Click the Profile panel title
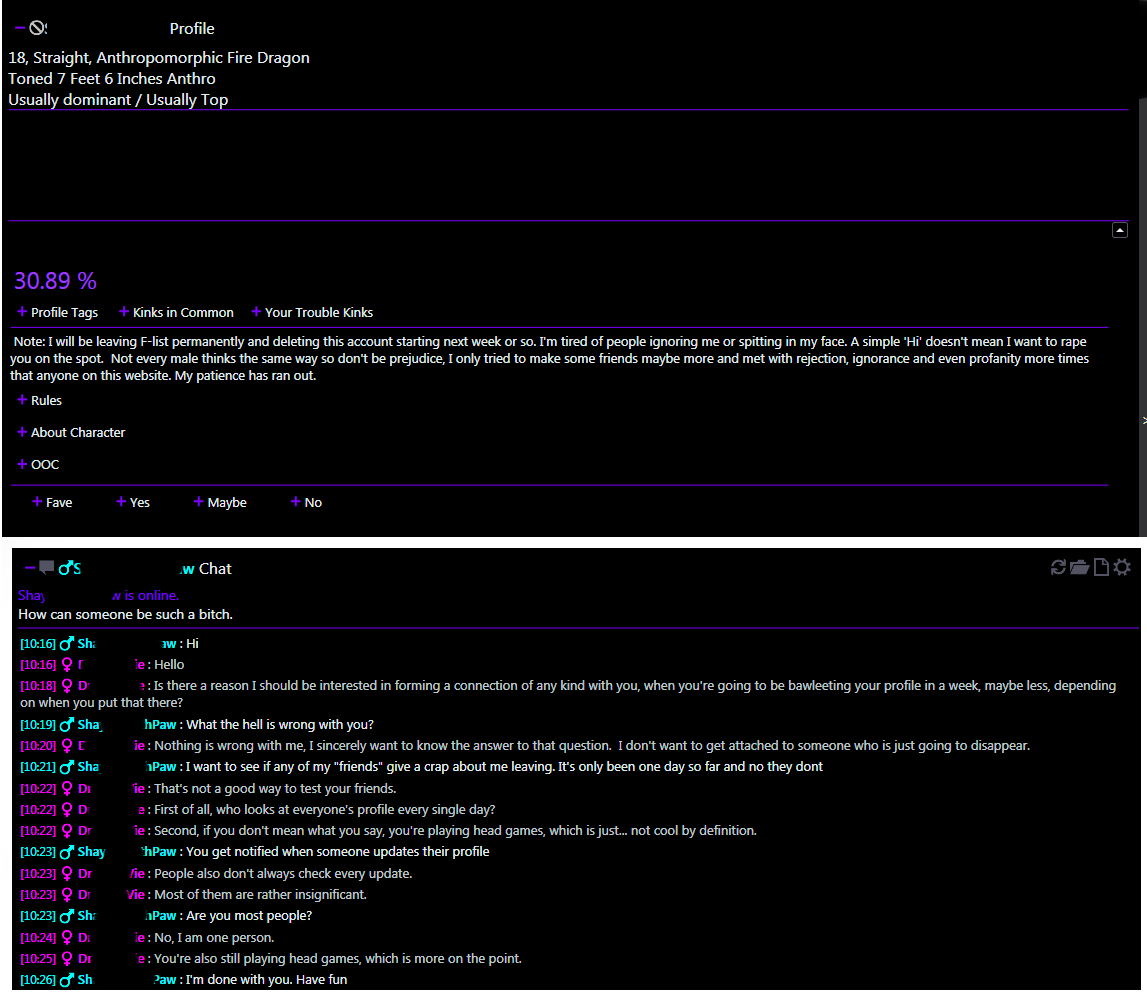The image size is (1147, 998). point(192,29)
